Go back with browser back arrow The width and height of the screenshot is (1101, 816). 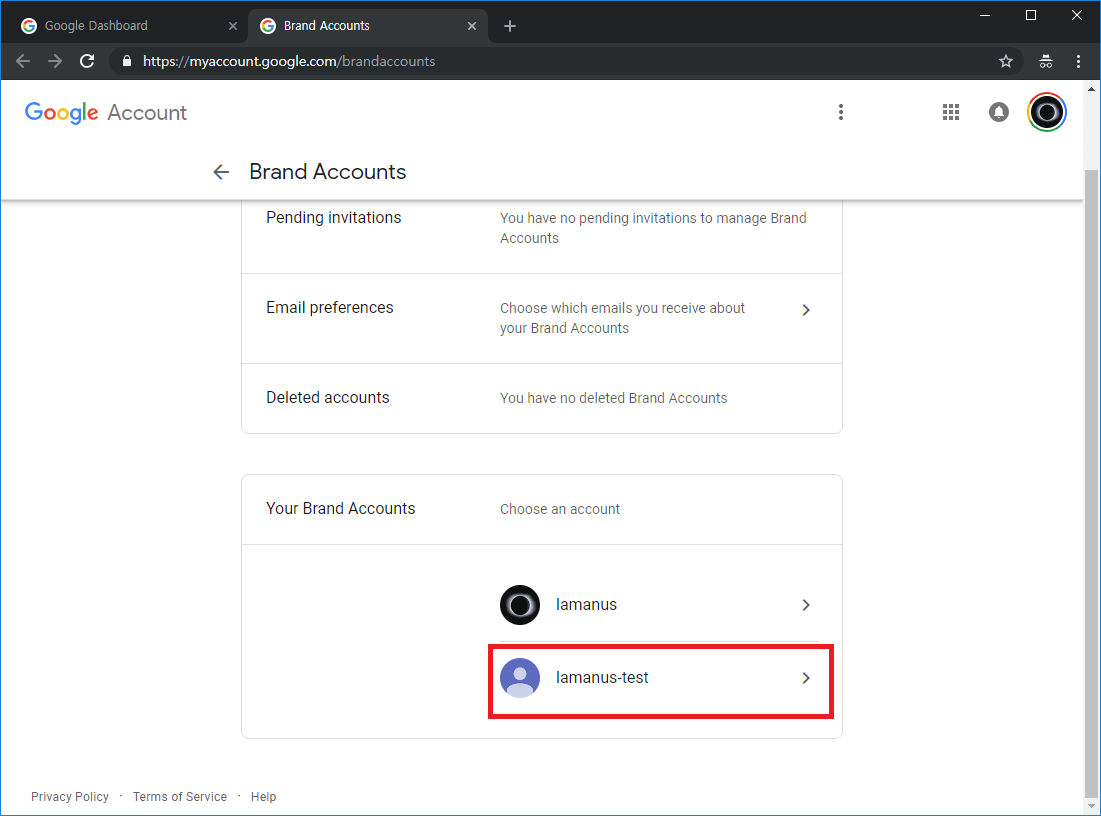pyautogui.click(x=23, y=61)
